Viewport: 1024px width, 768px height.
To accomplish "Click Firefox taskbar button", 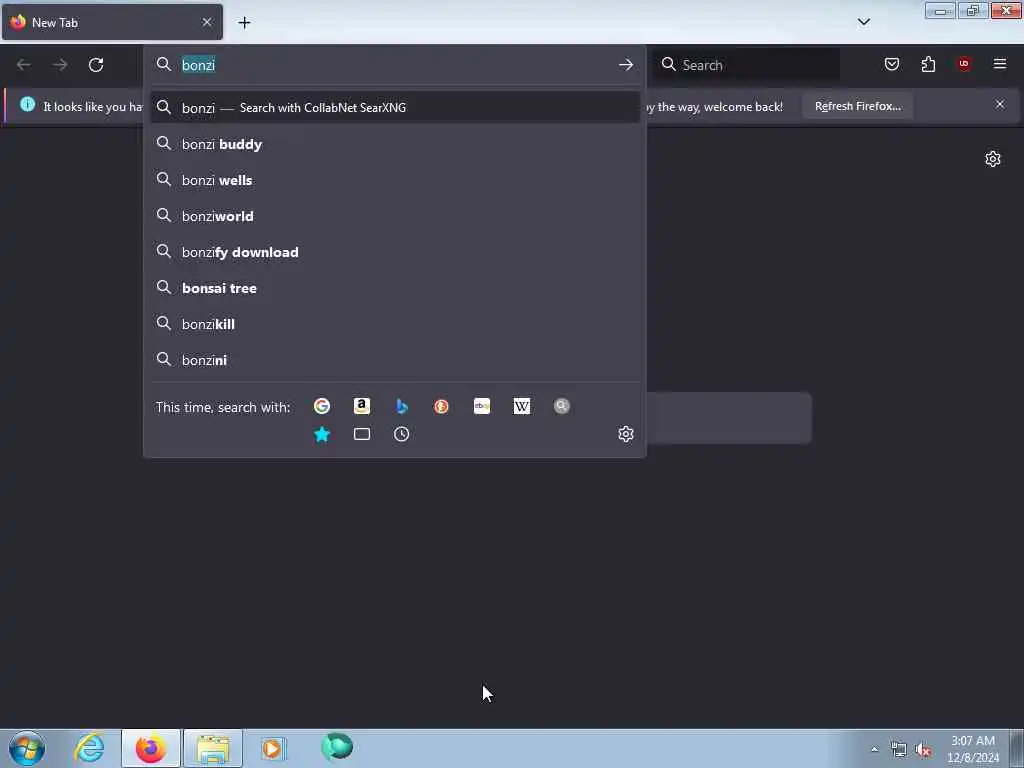I will pos(151,748).
